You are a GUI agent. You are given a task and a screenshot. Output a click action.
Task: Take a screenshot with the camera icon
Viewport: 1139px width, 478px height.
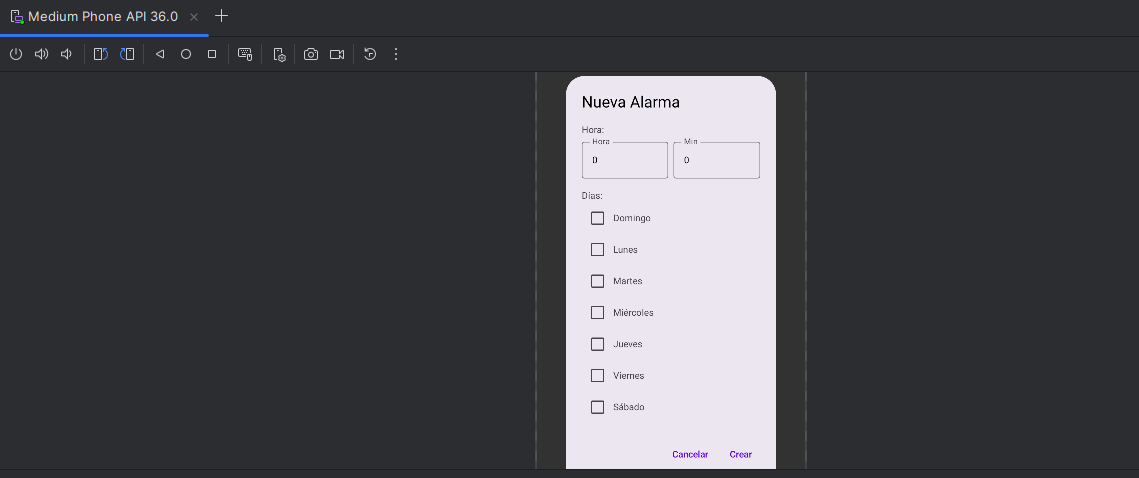pyautogui.click(x=311, y=54)
